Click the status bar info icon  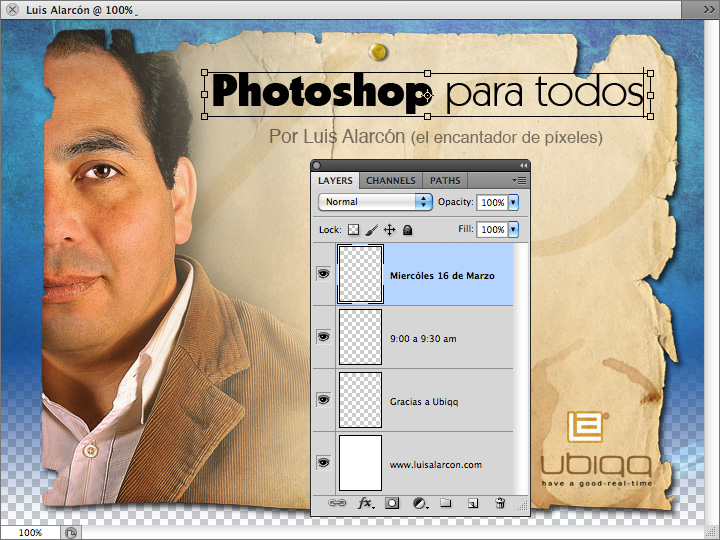(71, 533)
